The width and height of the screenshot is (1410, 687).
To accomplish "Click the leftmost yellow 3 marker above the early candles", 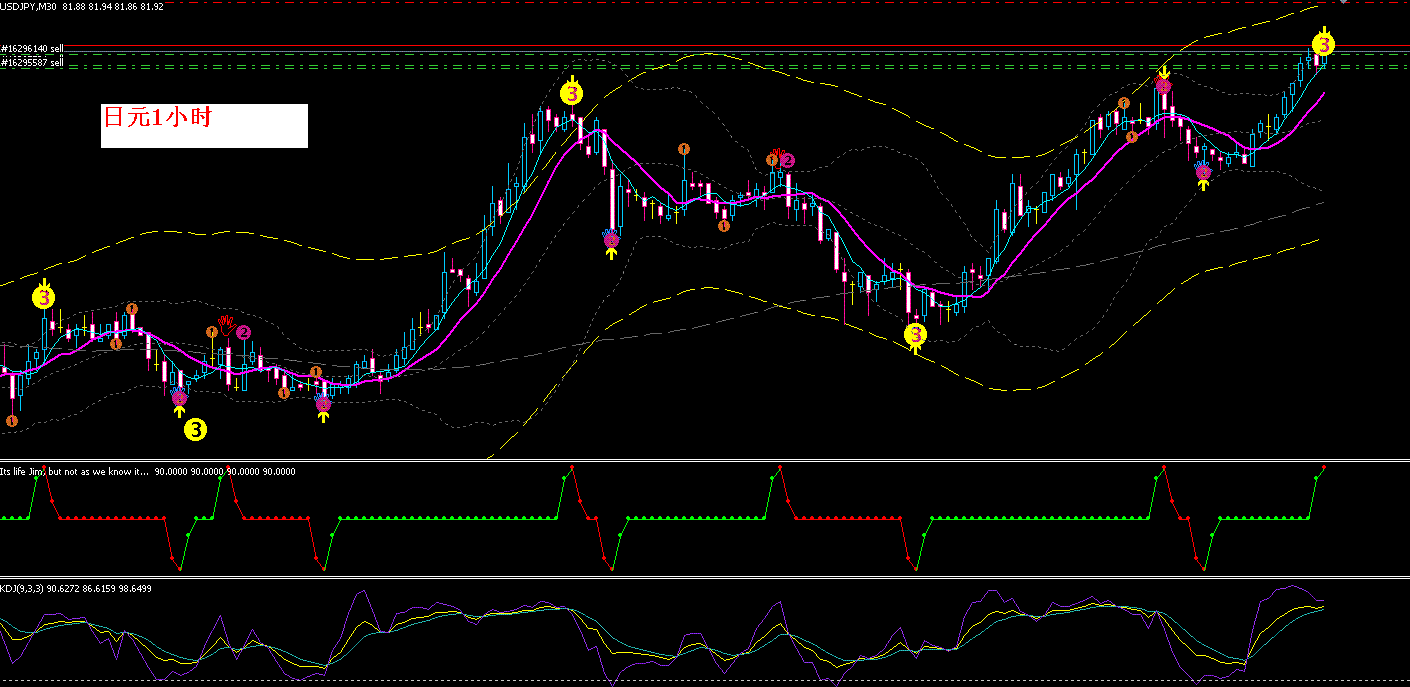I will 44,296.
